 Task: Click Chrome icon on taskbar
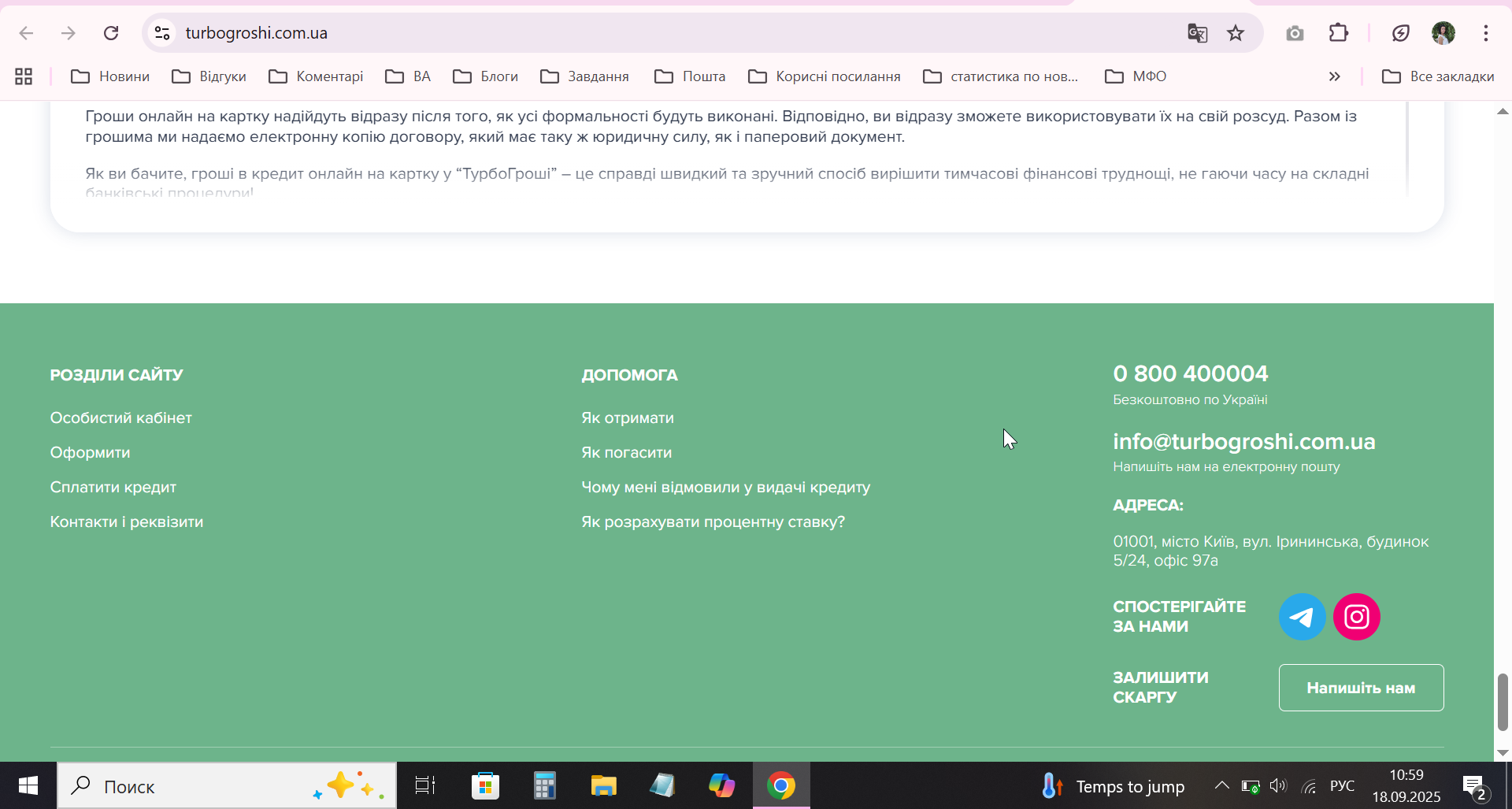781,785
